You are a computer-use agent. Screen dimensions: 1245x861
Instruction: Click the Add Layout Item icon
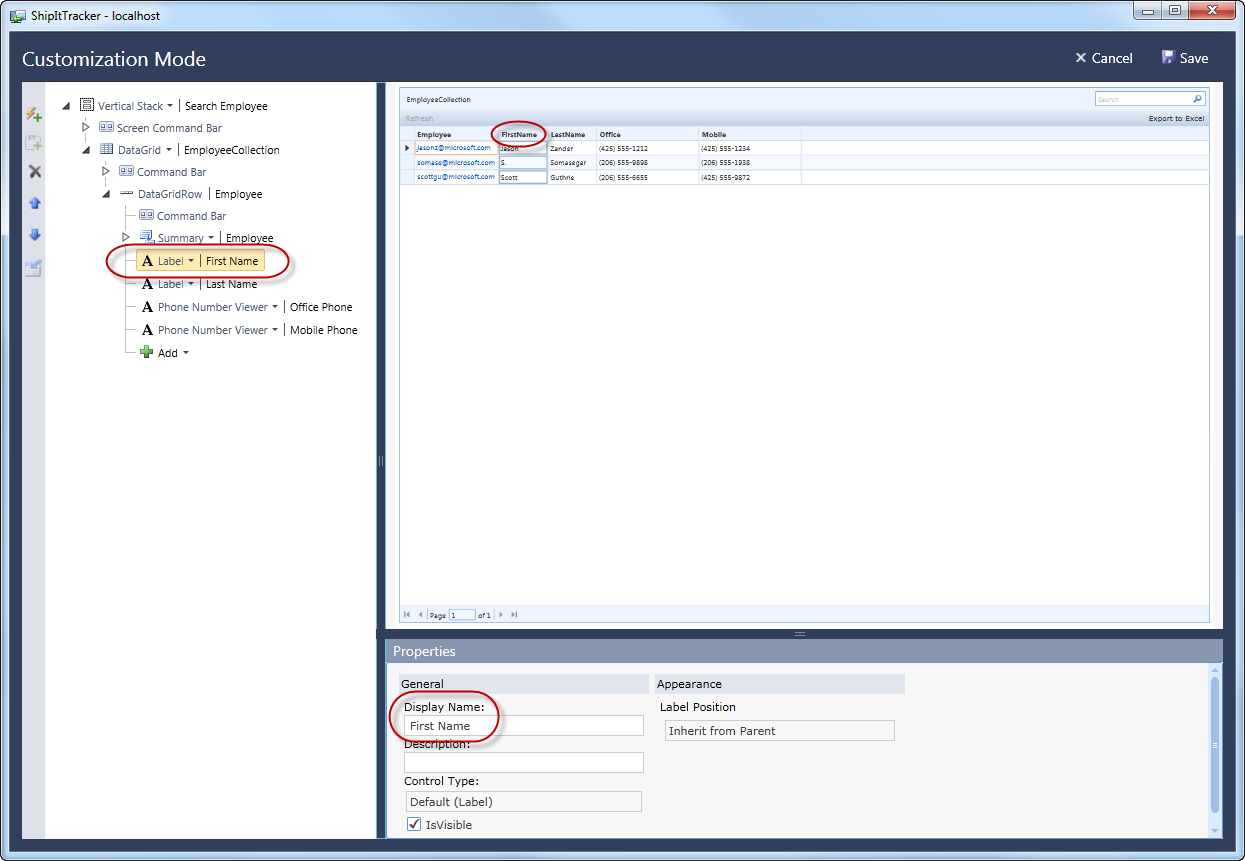pos(33,142)
